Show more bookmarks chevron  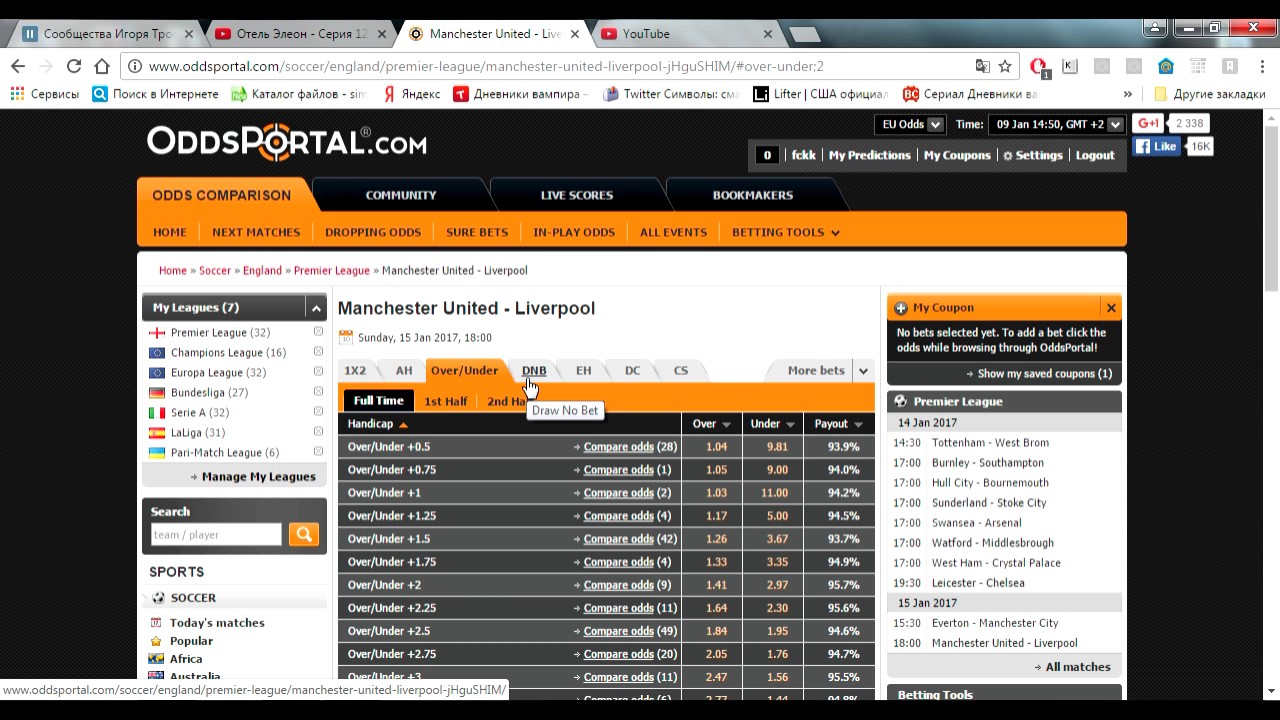[1128, 94]
